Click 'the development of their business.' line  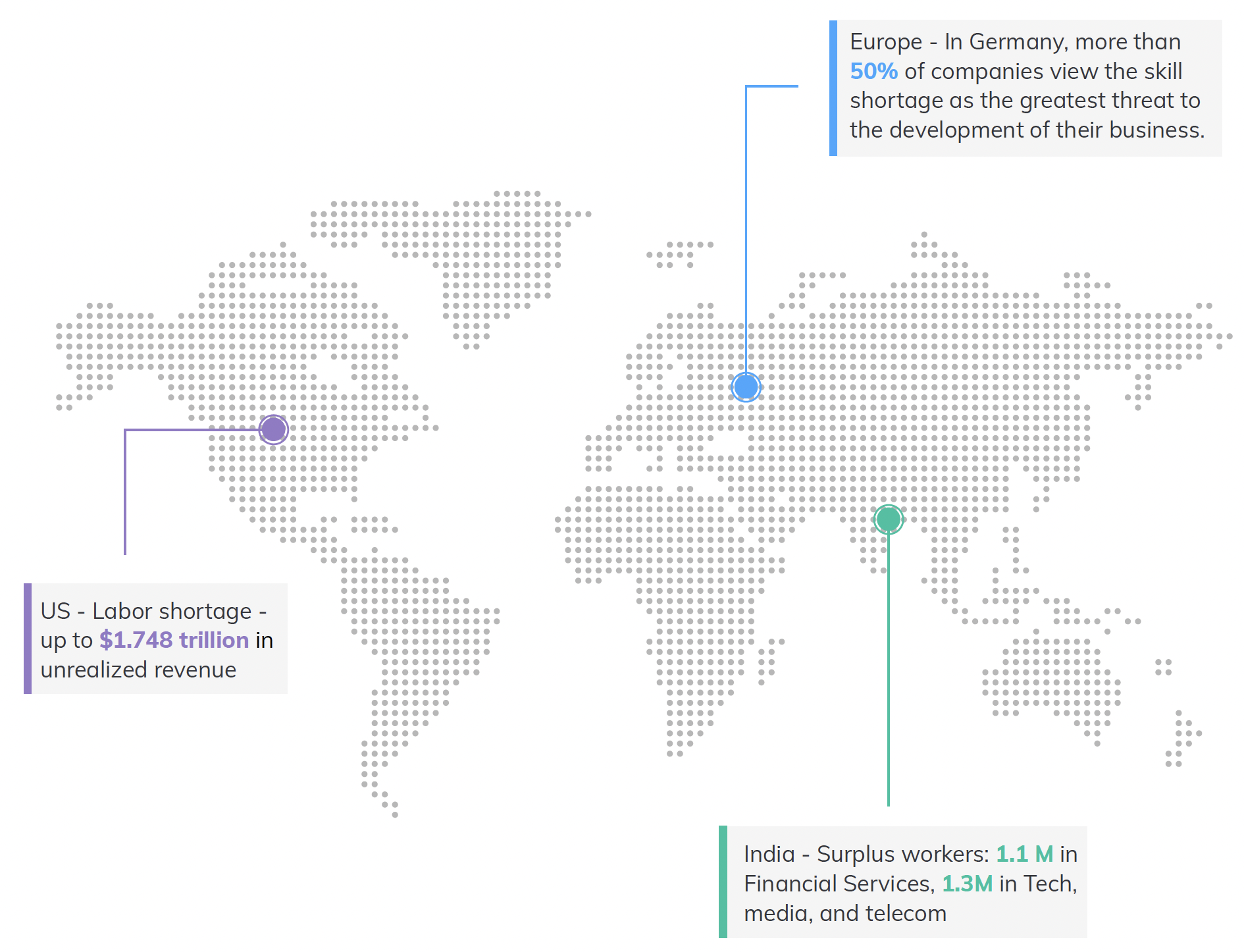[x=1027, y=130]
